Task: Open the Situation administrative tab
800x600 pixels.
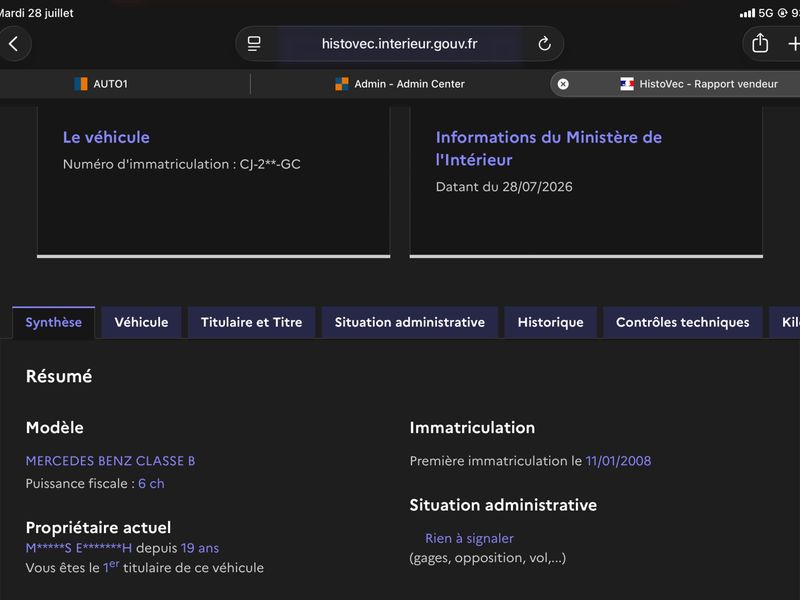Action: coord(410,322)
